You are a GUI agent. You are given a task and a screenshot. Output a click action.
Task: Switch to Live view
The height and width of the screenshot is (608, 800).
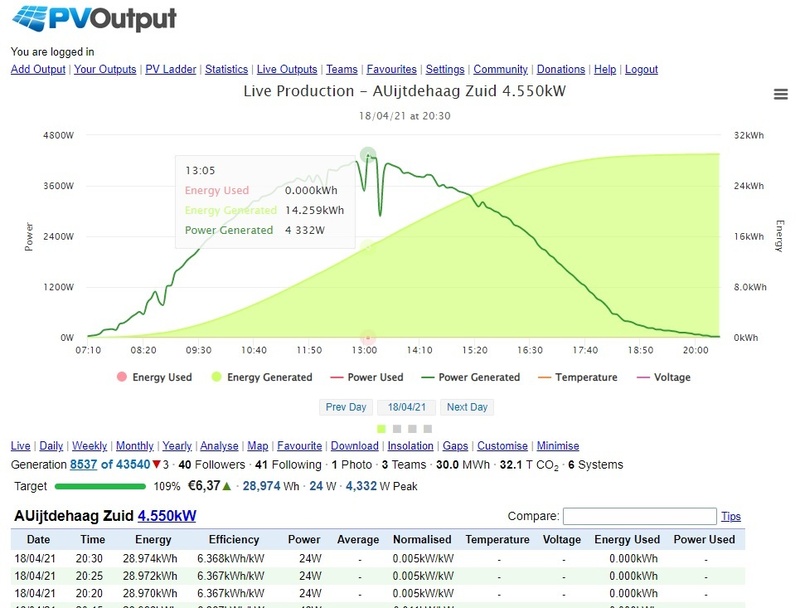coord(20,446)
